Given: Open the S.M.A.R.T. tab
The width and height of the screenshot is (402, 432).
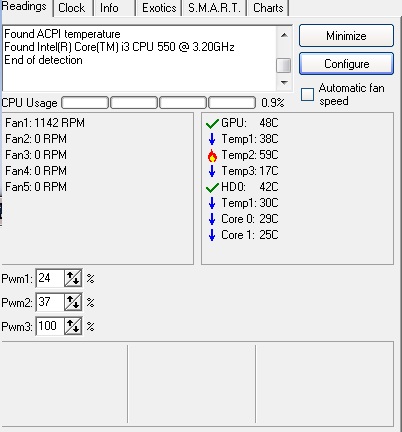Looking at the screenshot, I should point(214,8).
